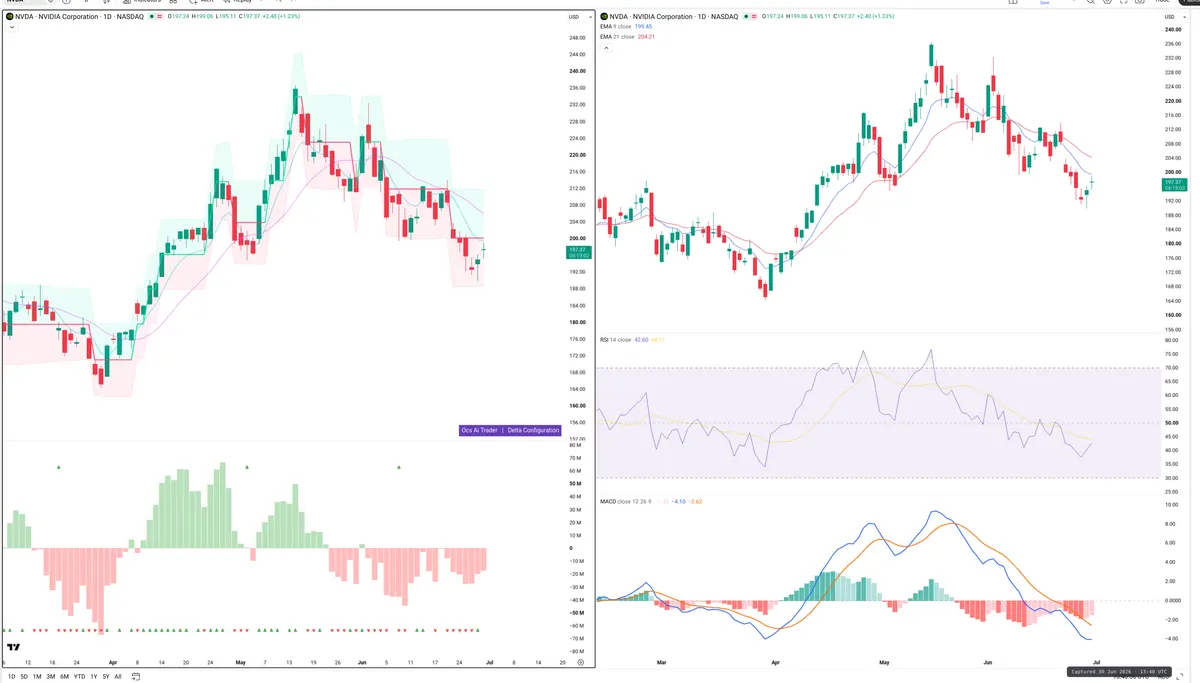
Task: Click 248.00 on left chart price axis
Action: pyautogui.click(x=577, y=38)
